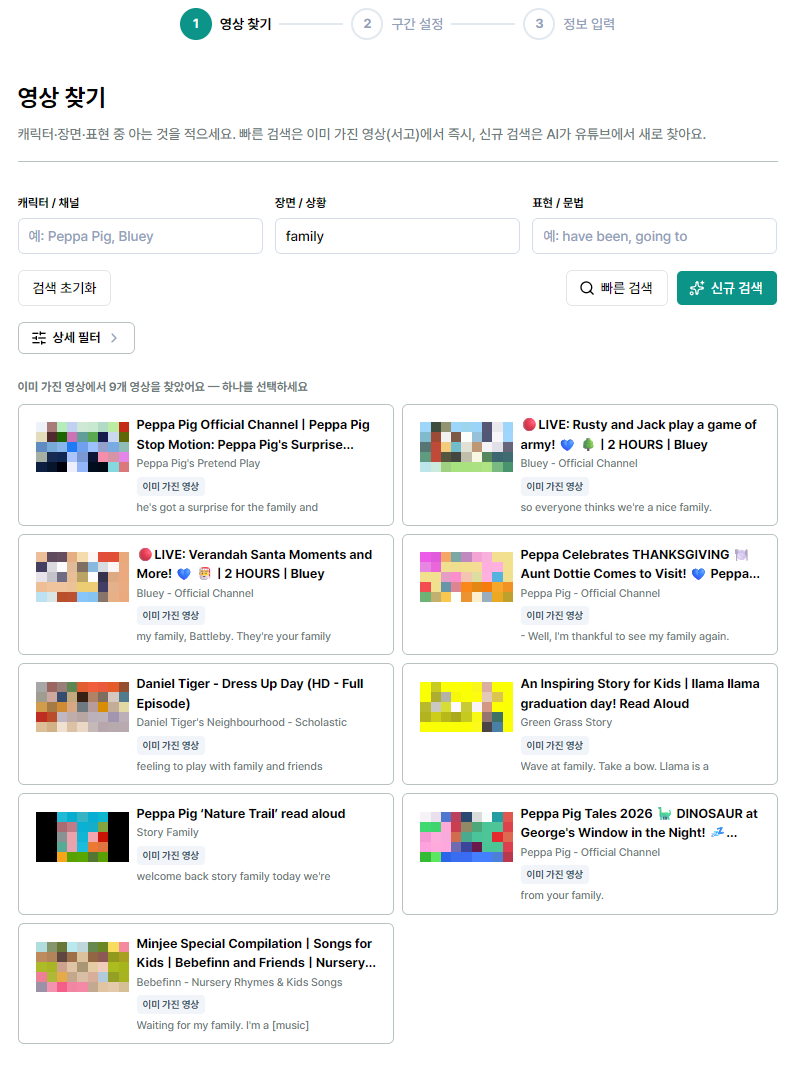Go to the 정보 입력 step label
The height and width of the screenshot is (1068, 800).
coord(589,24)
